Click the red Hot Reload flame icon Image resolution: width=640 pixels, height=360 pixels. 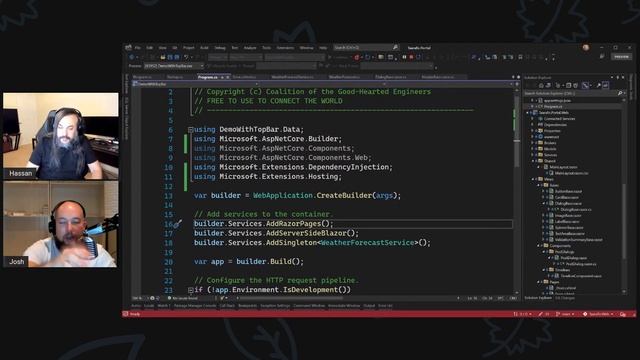point(357,57)
